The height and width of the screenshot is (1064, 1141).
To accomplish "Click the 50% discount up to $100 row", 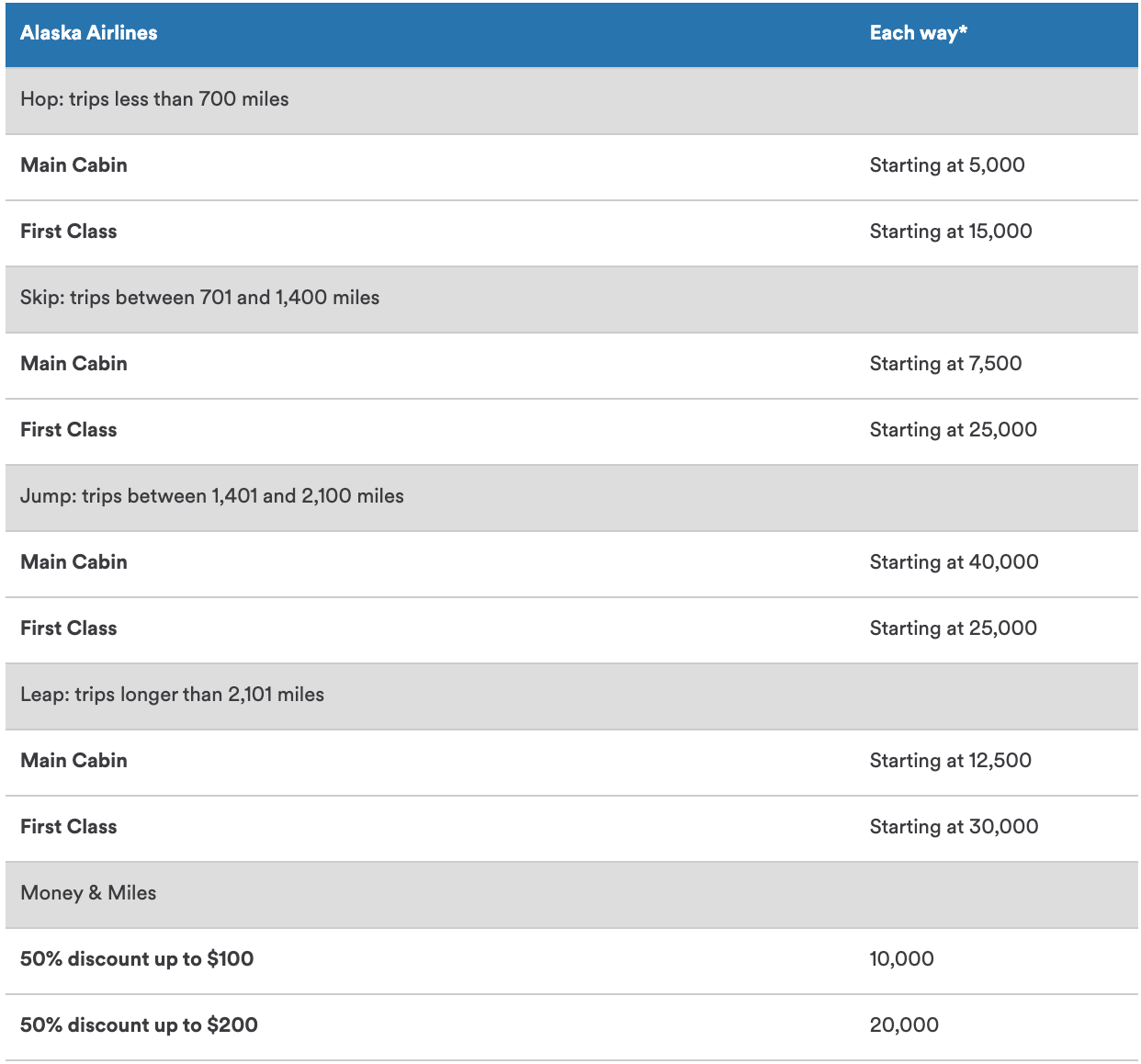I will tap(136, 958).
